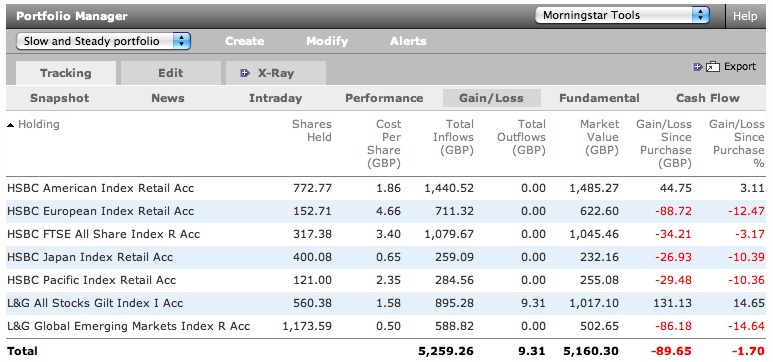Click the Total row label
773x362 pixels.
[22, 351]
